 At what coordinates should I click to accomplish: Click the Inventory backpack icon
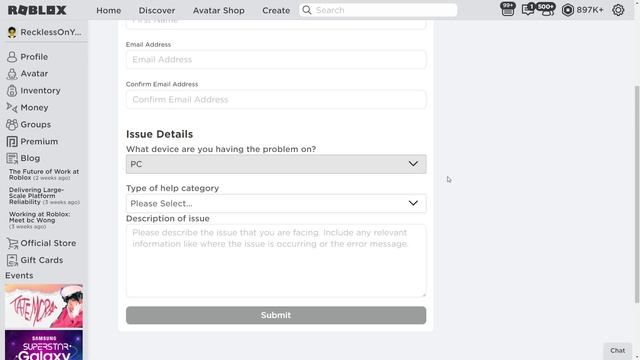tap(12, 91)
